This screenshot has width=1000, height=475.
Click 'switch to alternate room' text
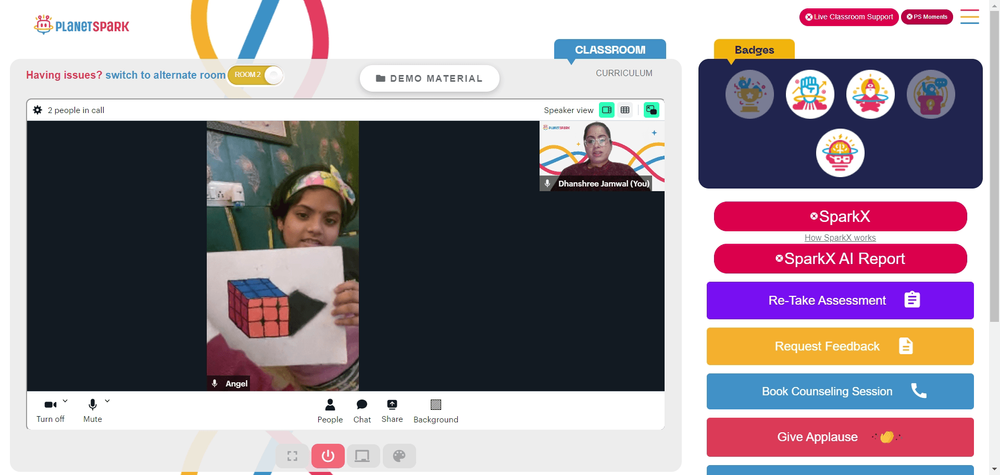[165, 75]
